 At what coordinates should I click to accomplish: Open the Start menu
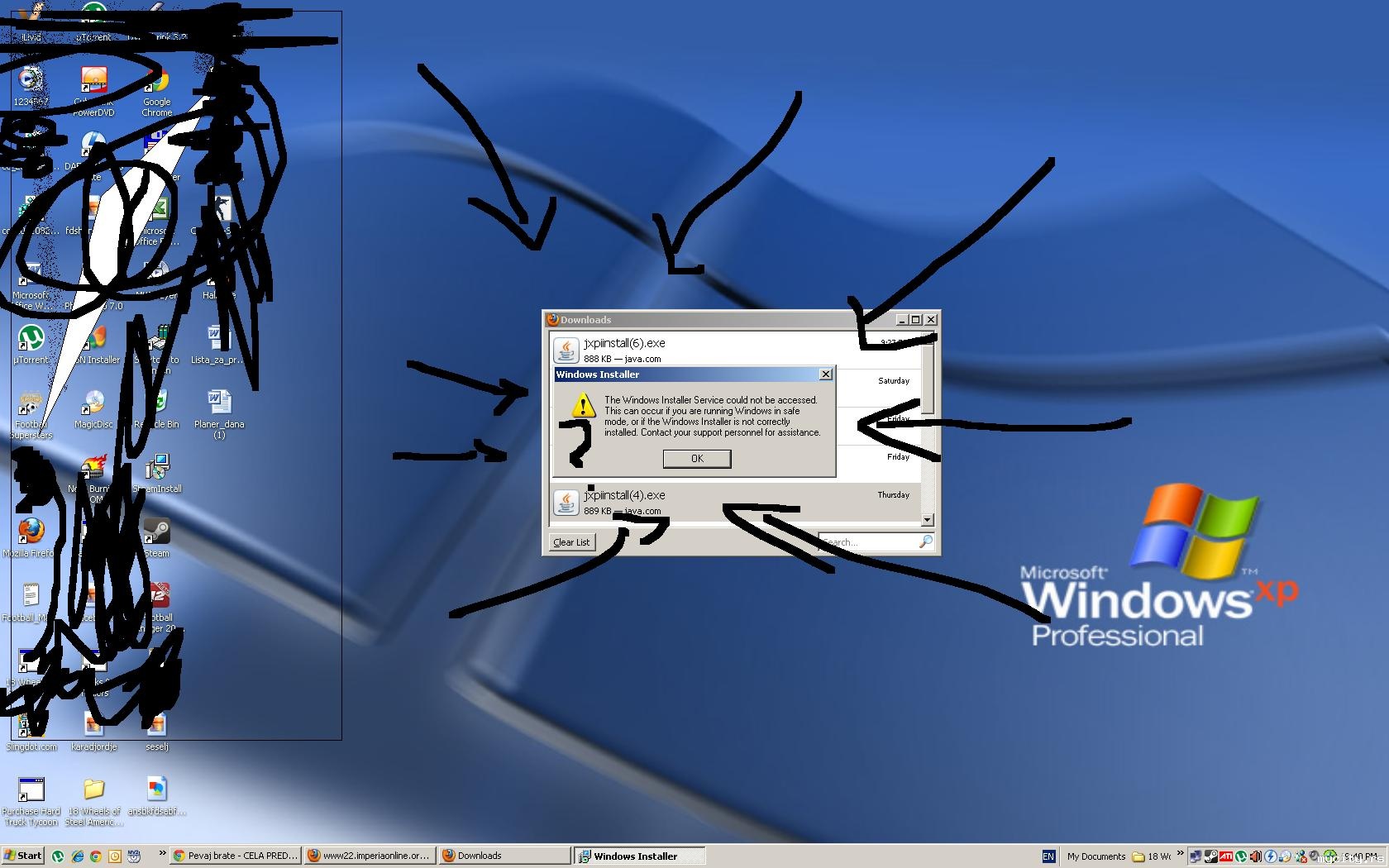click(x=23, y=856)
